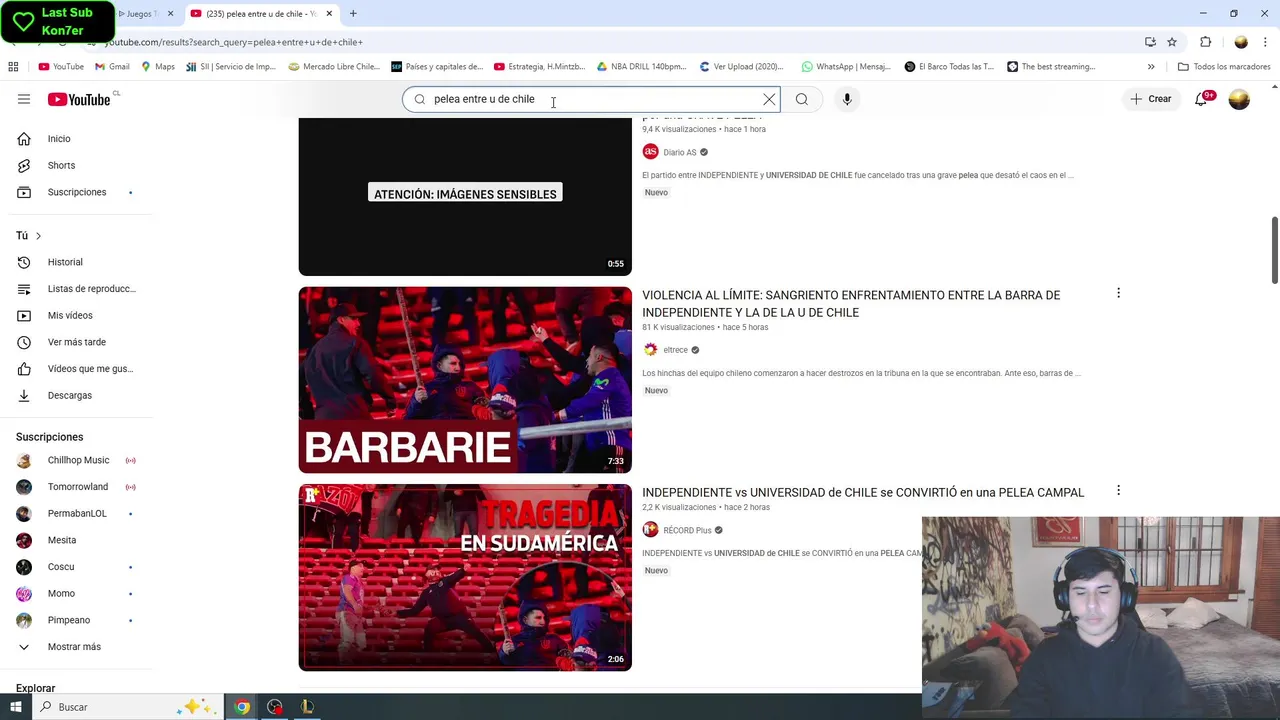Image resolution: width=1280 pixels, height=720 pixels.
Task: Open Ver más tarde
Action: [x=76, y=342]
